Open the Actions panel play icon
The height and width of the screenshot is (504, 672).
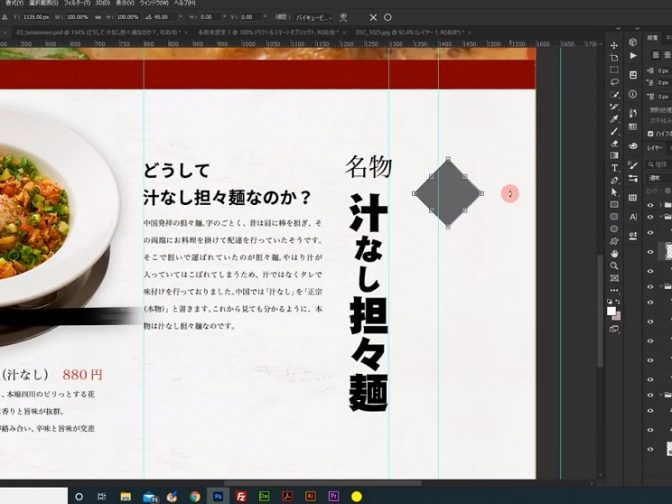pos(633,56)
